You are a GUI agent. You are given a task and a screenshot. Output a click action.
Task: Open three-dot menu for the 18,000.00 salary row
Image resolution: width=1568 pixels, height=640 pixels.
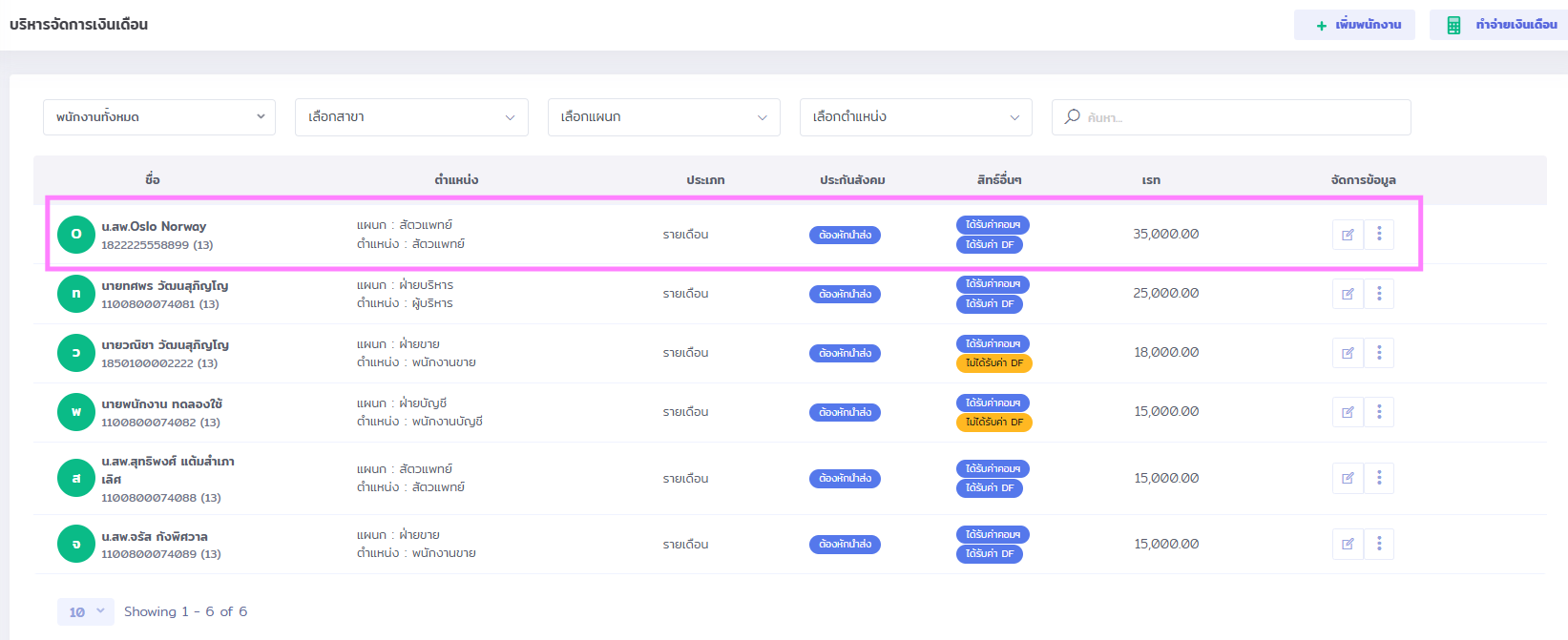pos(1379,353)
